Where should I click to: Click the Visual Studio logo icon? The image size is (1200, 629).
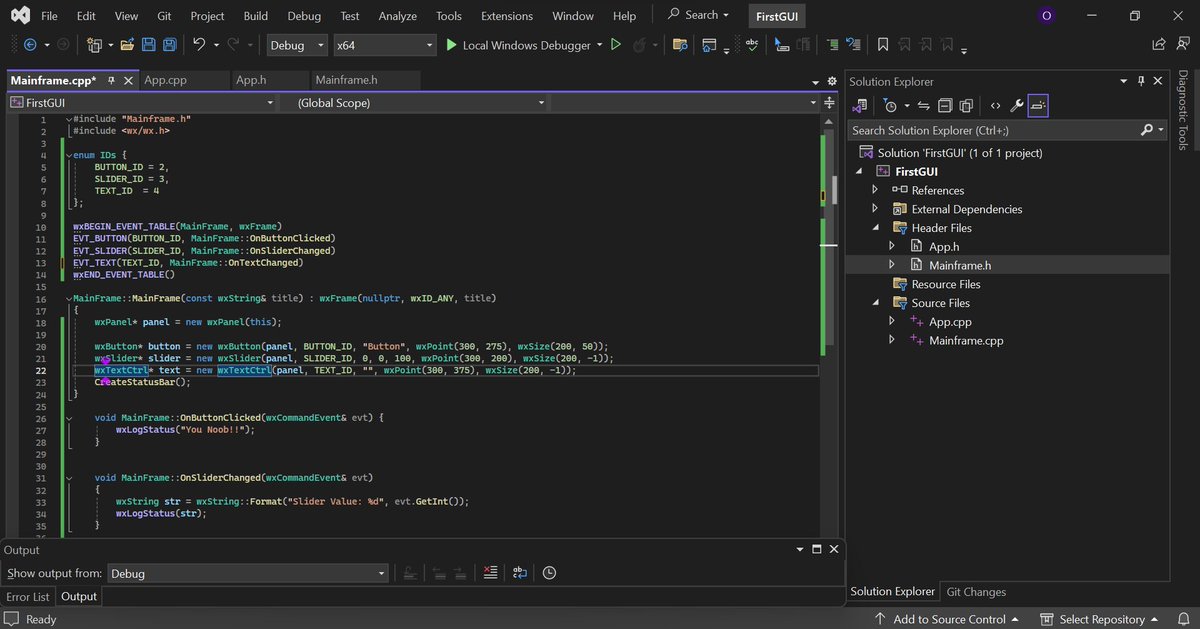(20, 16)
